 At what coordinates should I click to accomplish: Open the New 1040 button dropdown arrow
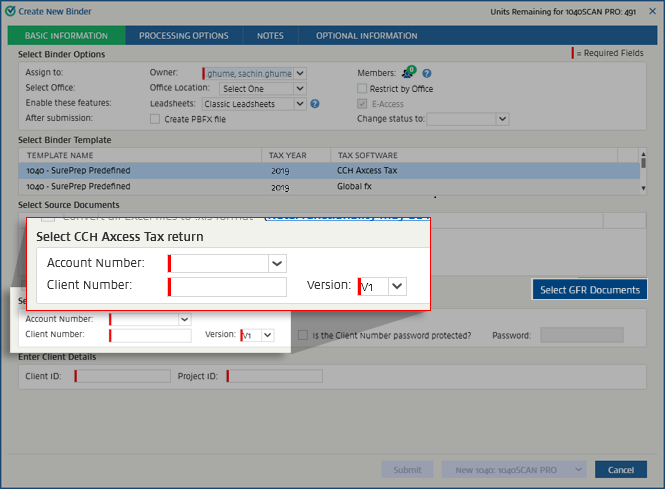[578, 469]
